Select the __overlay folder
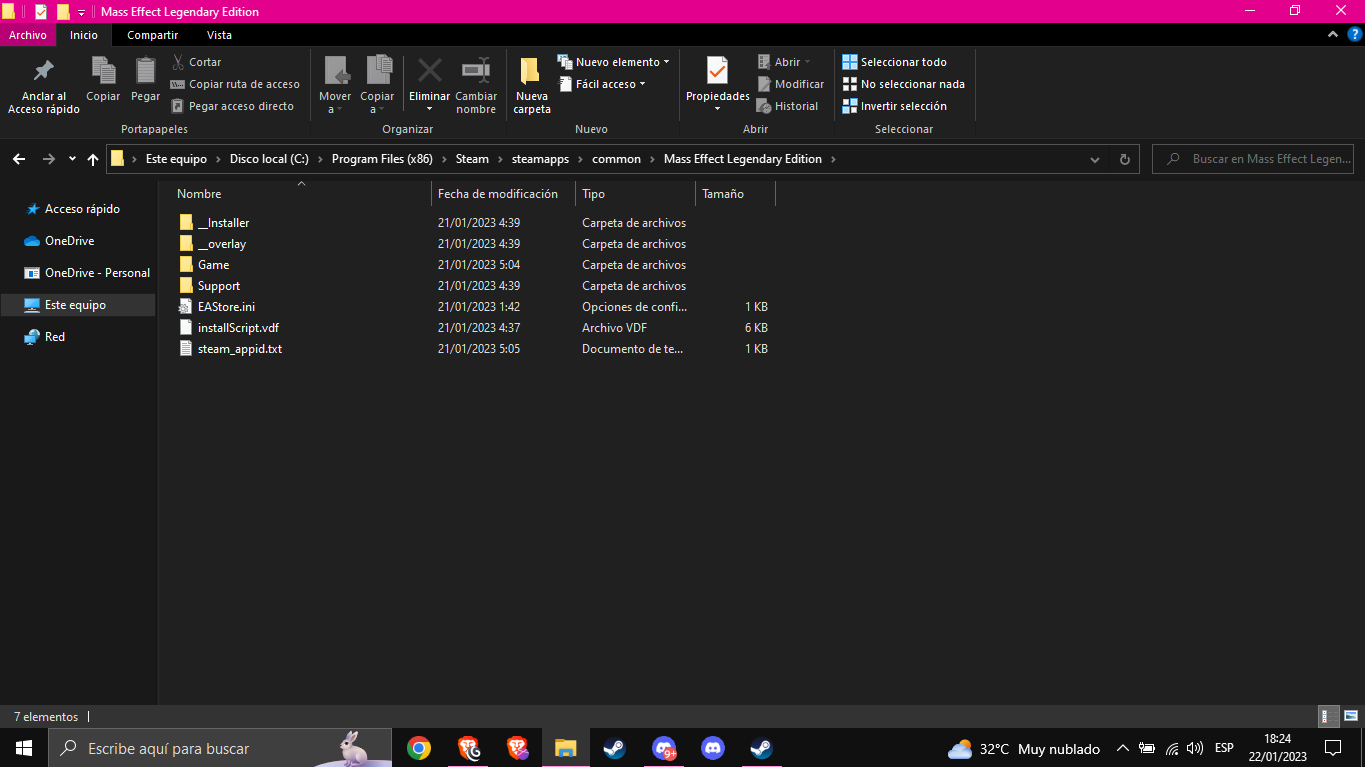This screenshot has height=767, width=1365. [x=212, y=244]
